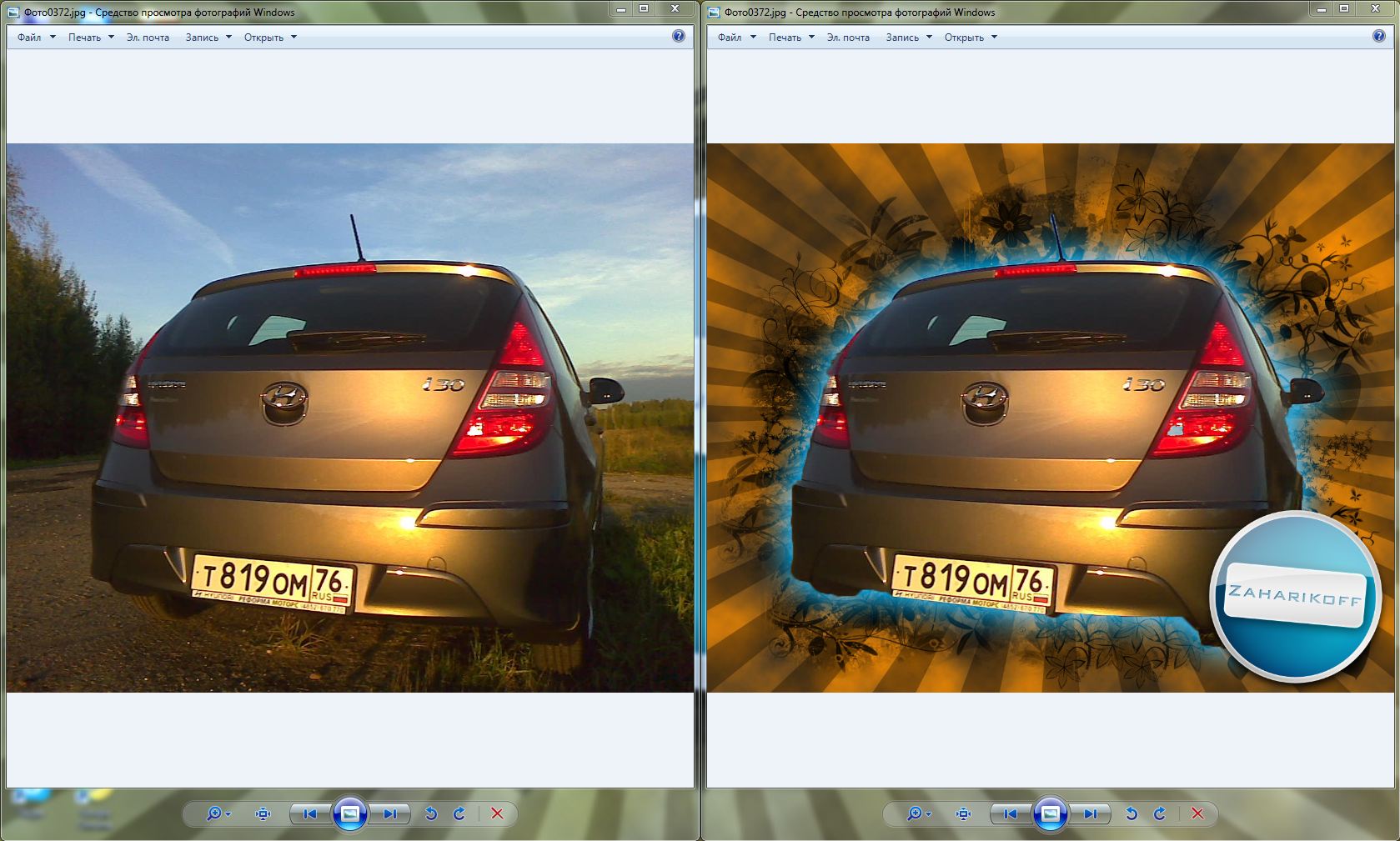Delete the photo in right viewer
1400x841 pixels.
[x=1197, y=813]
